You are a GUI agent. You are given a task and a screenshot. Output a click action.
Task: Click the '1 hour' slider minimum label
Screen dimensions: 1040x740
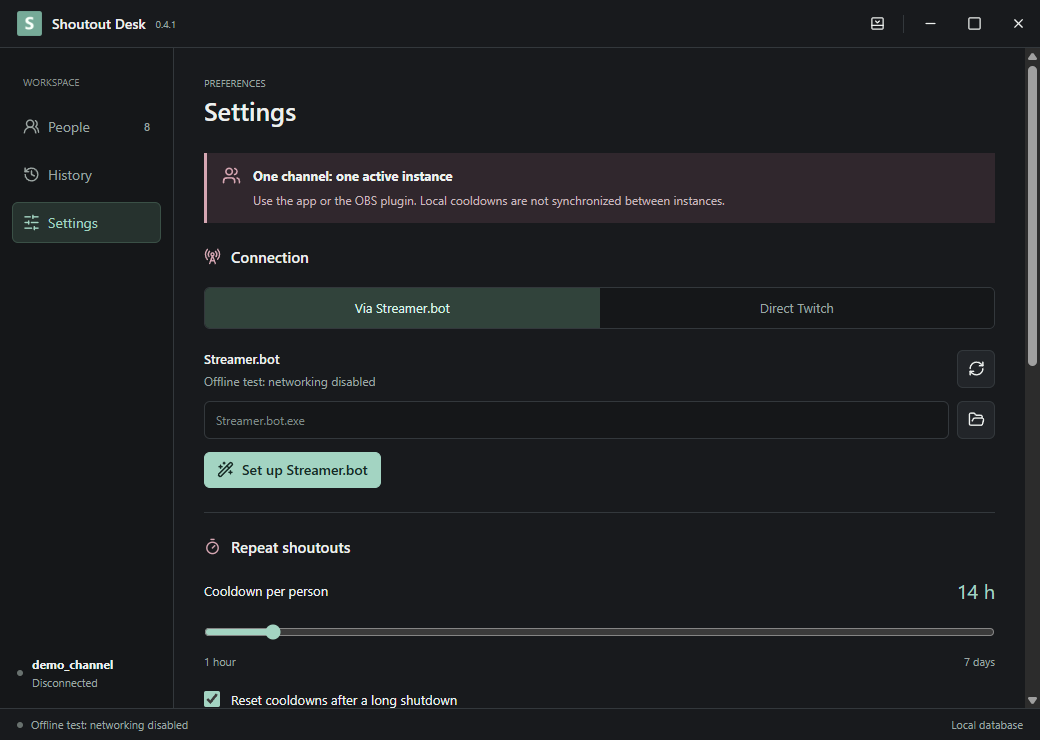pos(220,662)
